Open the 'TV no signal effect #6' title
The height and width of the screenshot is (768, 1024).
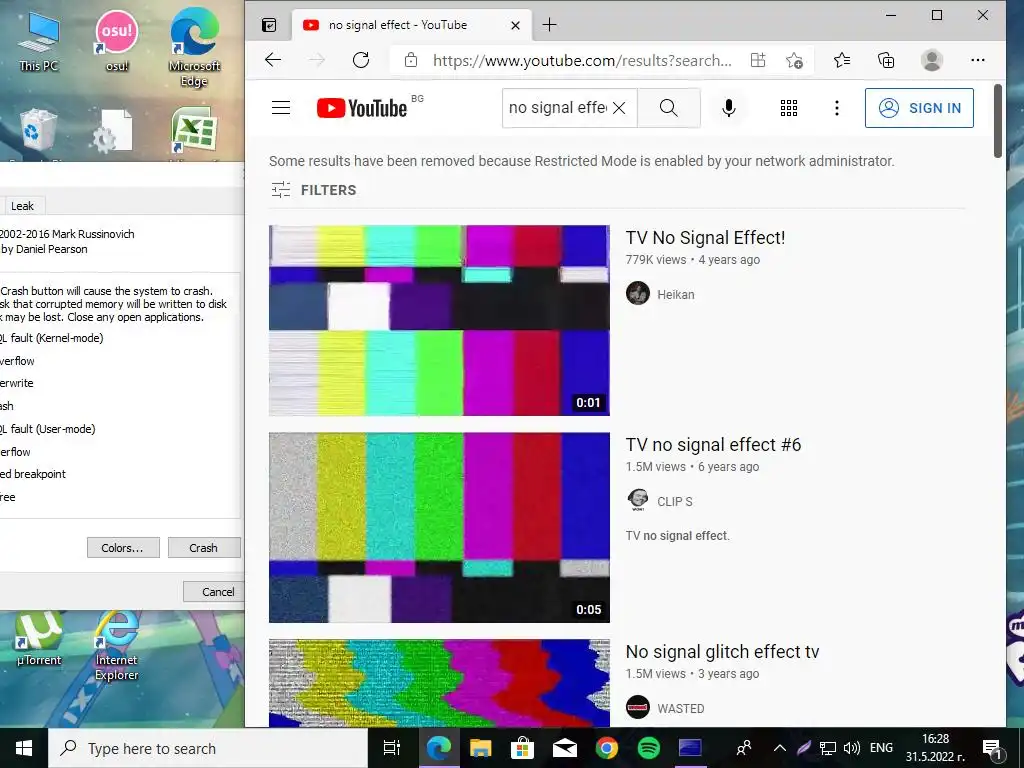click(x=713, y=445)
